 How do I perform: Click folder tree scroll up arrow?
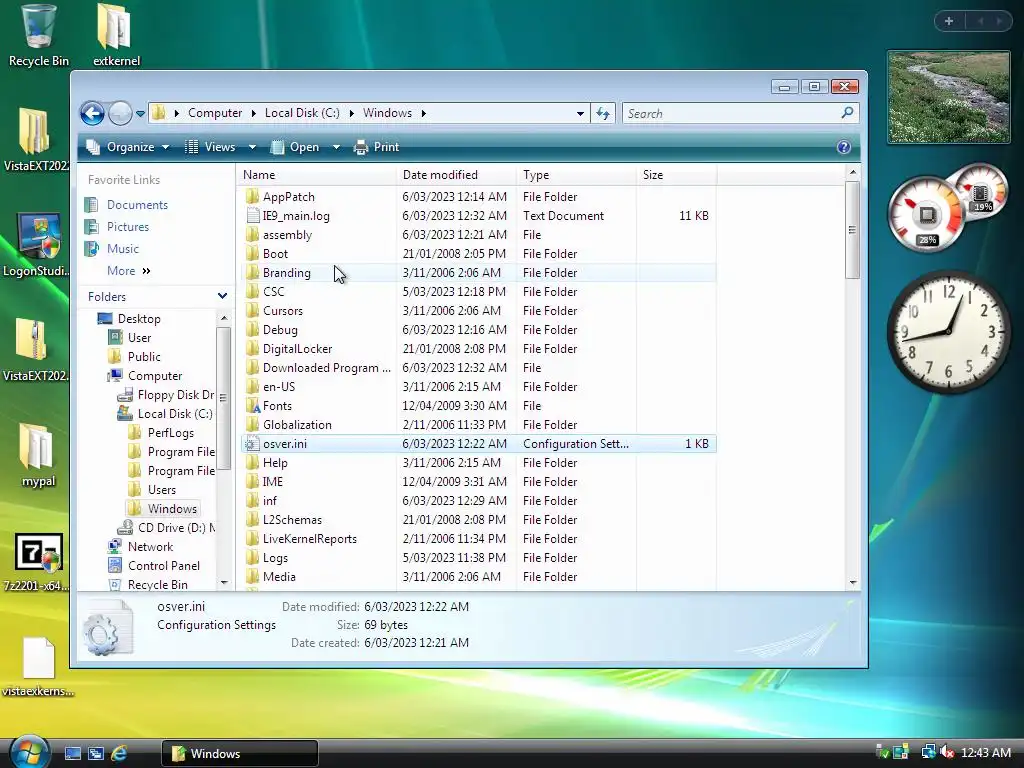pos(224,318)
